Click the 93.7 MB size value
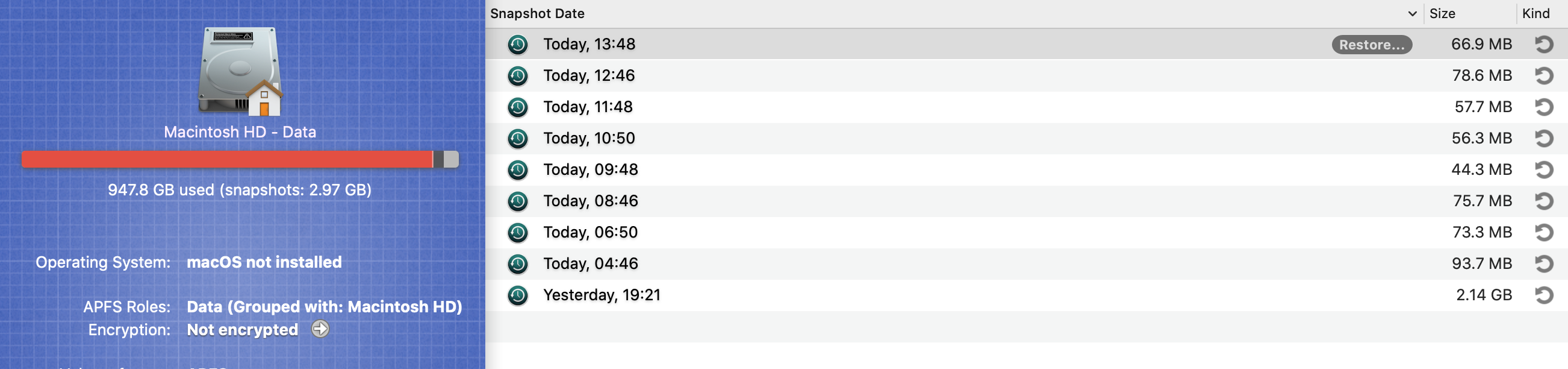This screenshot has width=1568, height=369. click(1481, 263)
